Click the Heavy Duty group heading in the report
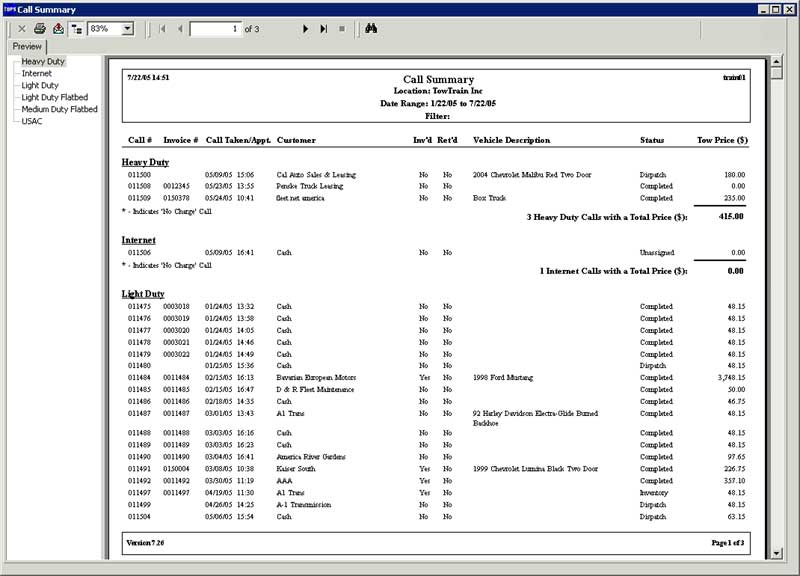 (145, 162)
